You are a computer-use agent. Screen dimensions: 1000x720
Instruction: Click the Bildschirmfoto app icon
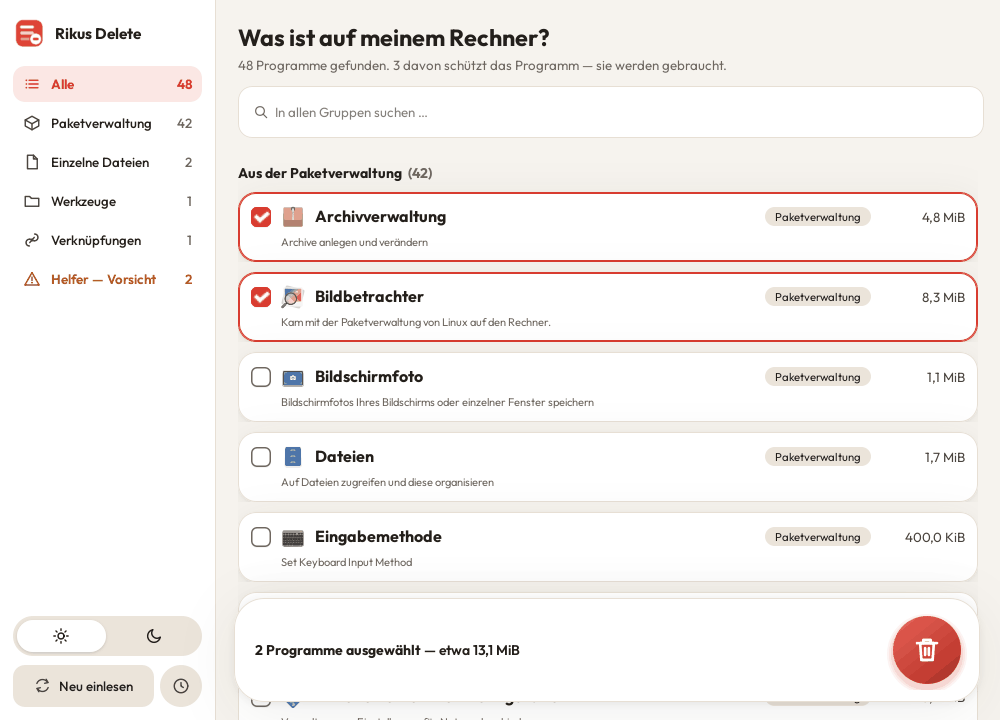coord(293,378)
